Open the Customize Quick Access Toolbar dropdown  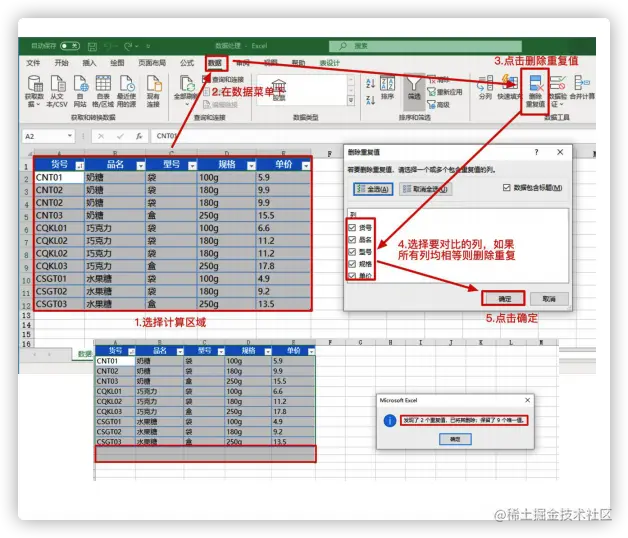pyautogui.click(x=148, y=46)
